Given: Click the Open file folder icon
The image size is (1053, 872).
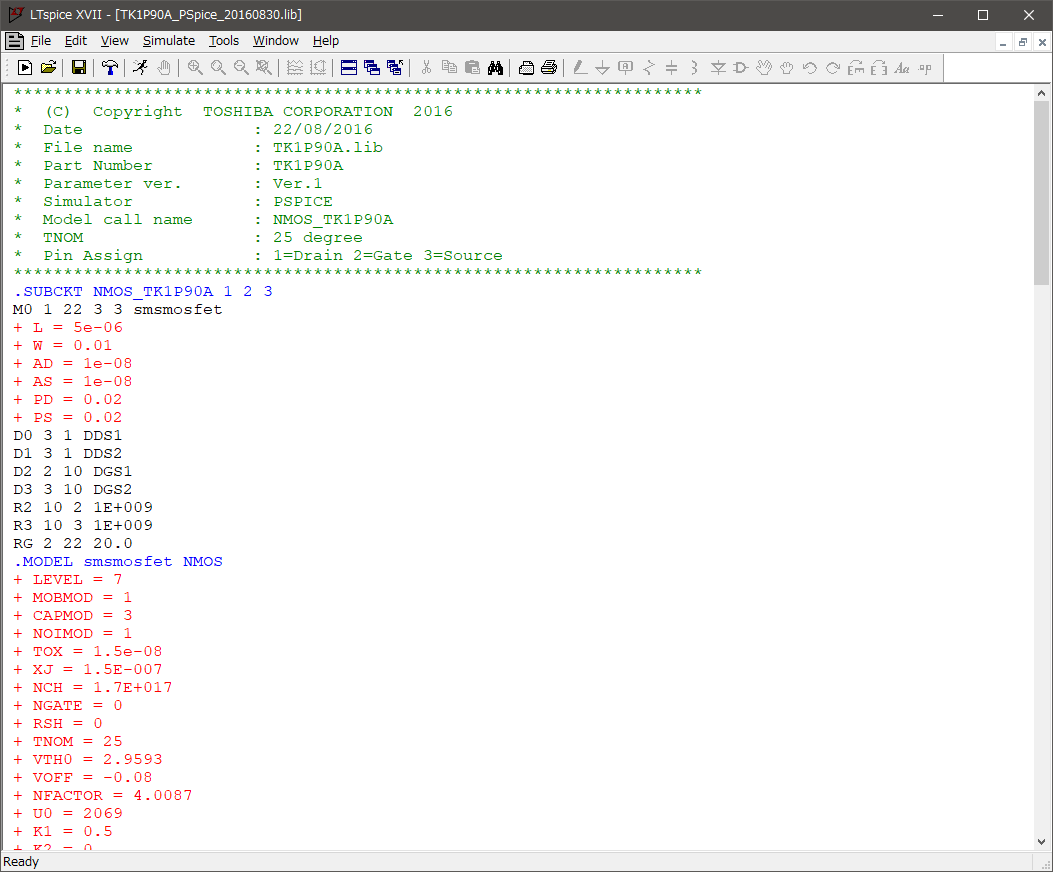Looking at the screenshot, I should pos(48,67).
